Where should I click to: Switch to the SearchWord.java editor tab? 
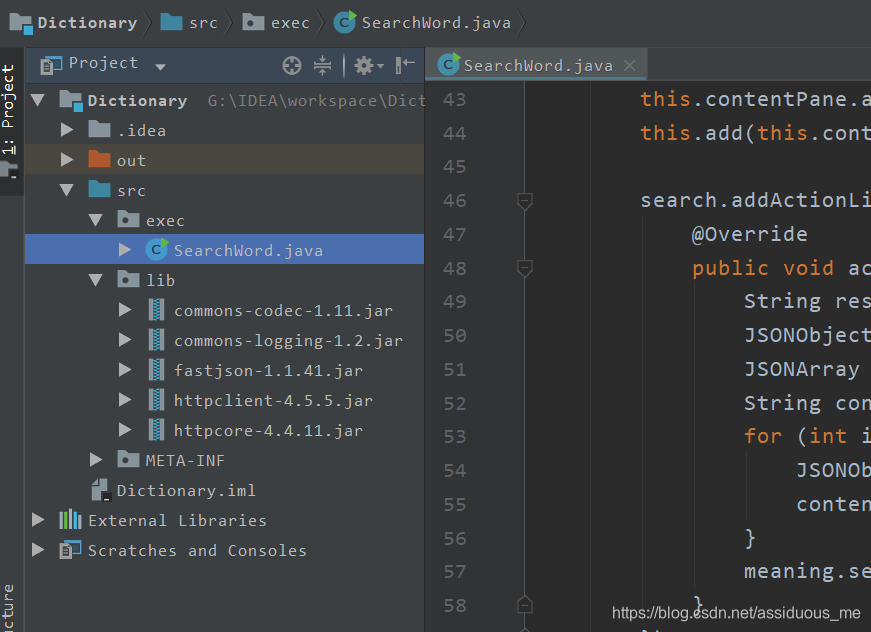[538, 66]
